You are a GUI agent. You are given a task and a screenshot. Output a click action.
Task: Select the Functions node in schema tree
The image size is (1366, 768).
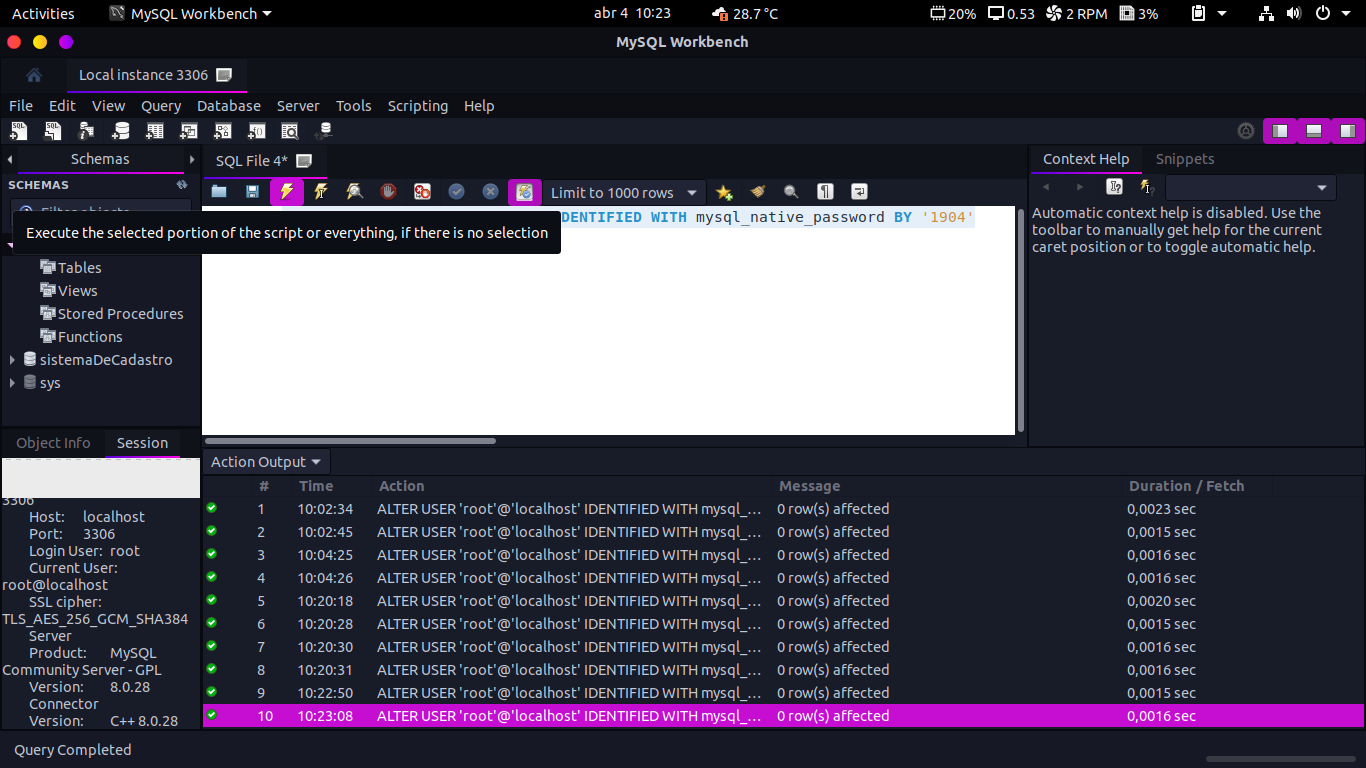pyautogui.click(x=90, y=337)
